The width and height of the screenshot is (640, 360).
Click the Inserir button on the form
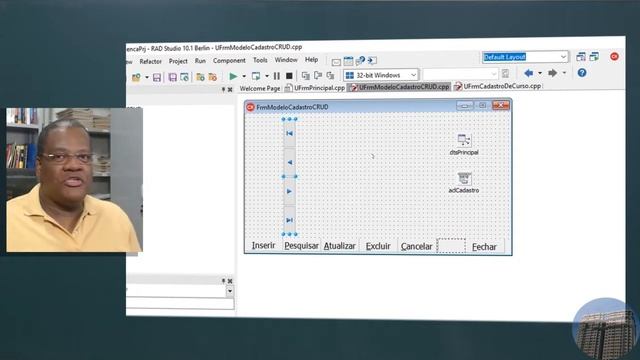263,245
